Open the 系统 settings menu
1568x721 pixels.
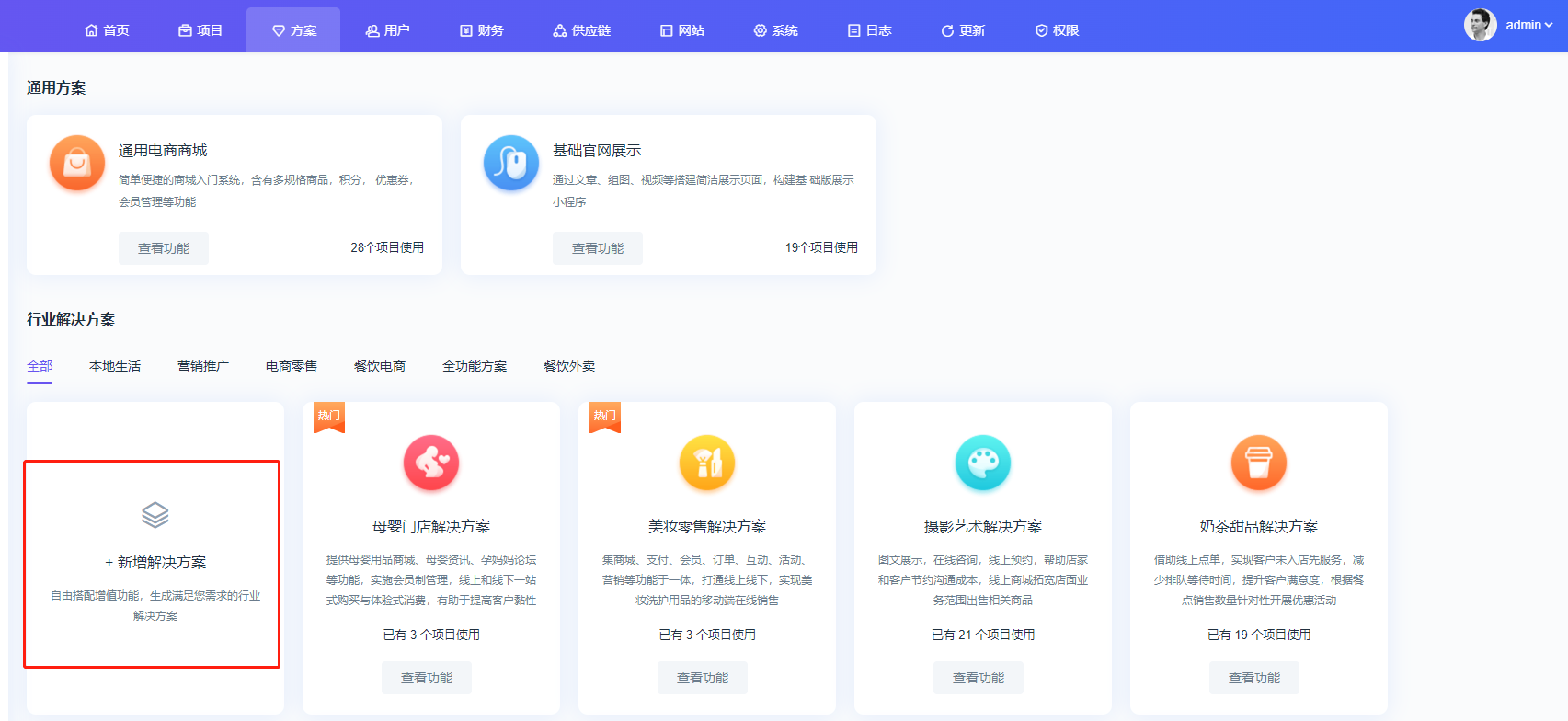click(775, 30)
